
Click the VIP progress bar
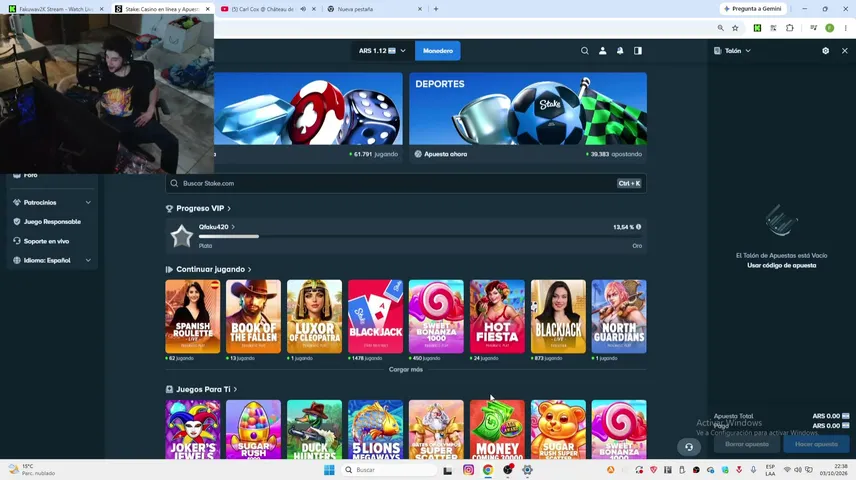[x=420, y=236]
